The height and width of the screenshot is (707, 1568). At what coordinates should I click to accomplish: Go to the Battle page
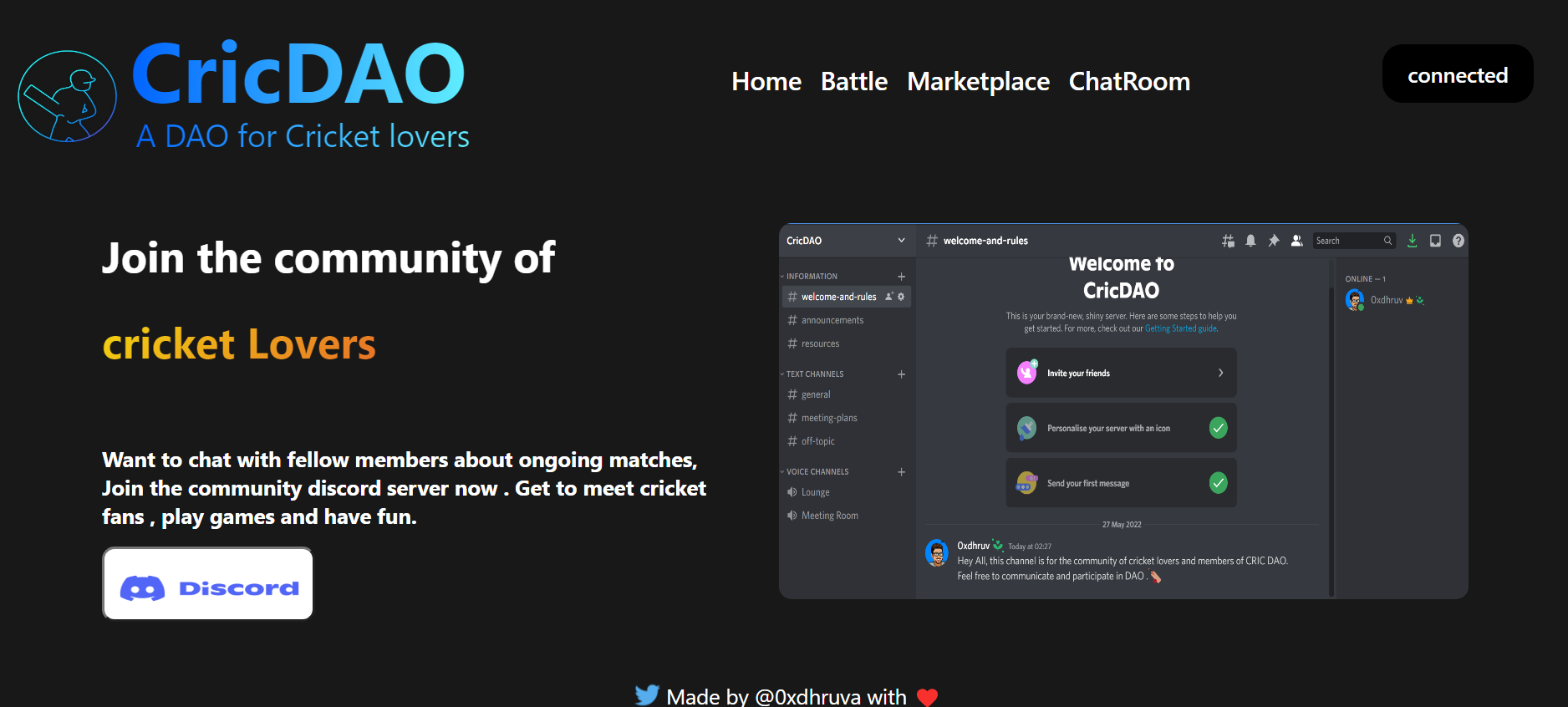click(854, 81)
